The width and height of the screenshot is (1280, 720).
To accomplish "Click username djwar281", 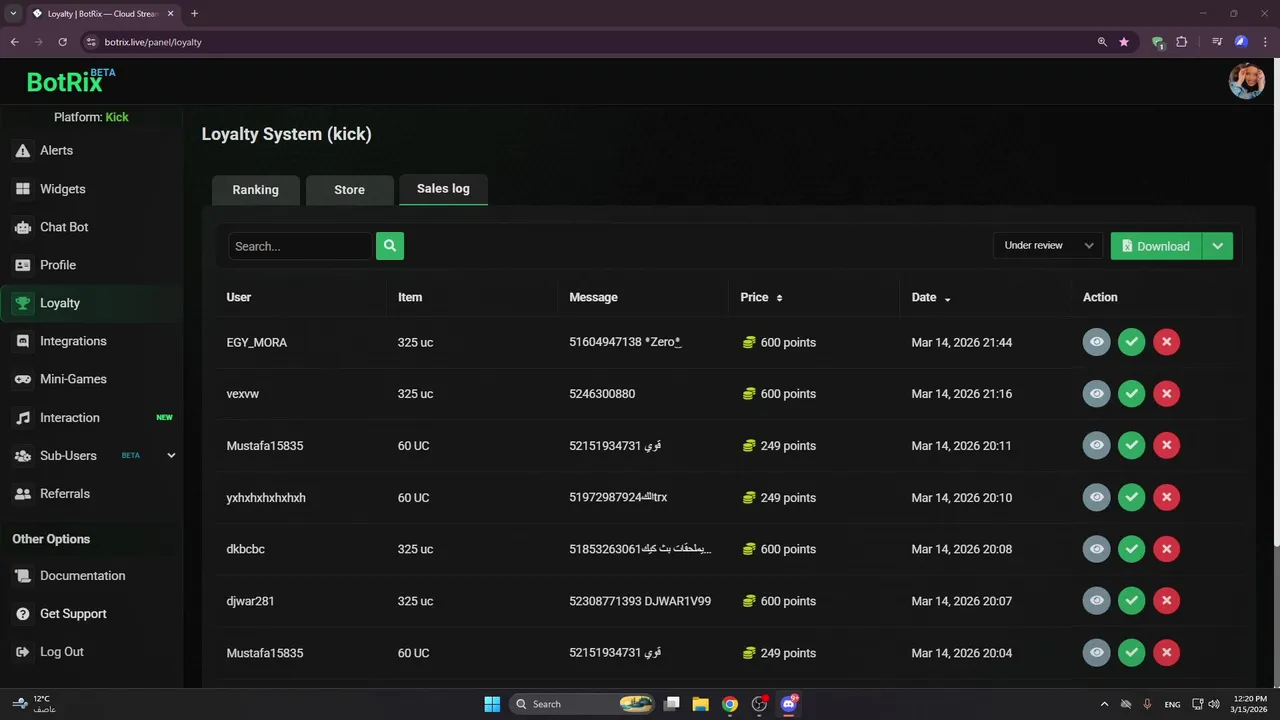I will 250,601.
